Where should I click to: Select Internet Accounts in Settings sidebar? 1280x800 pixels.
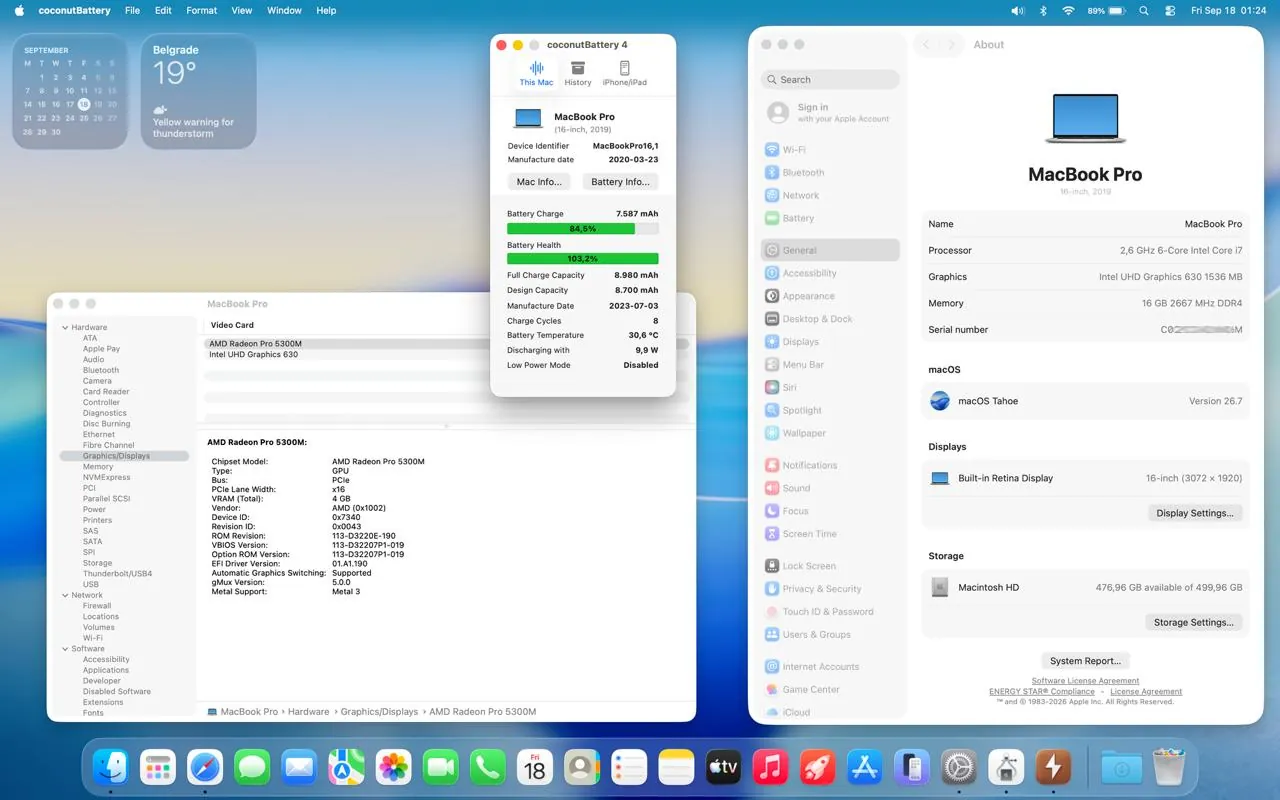tap(821, 667)
